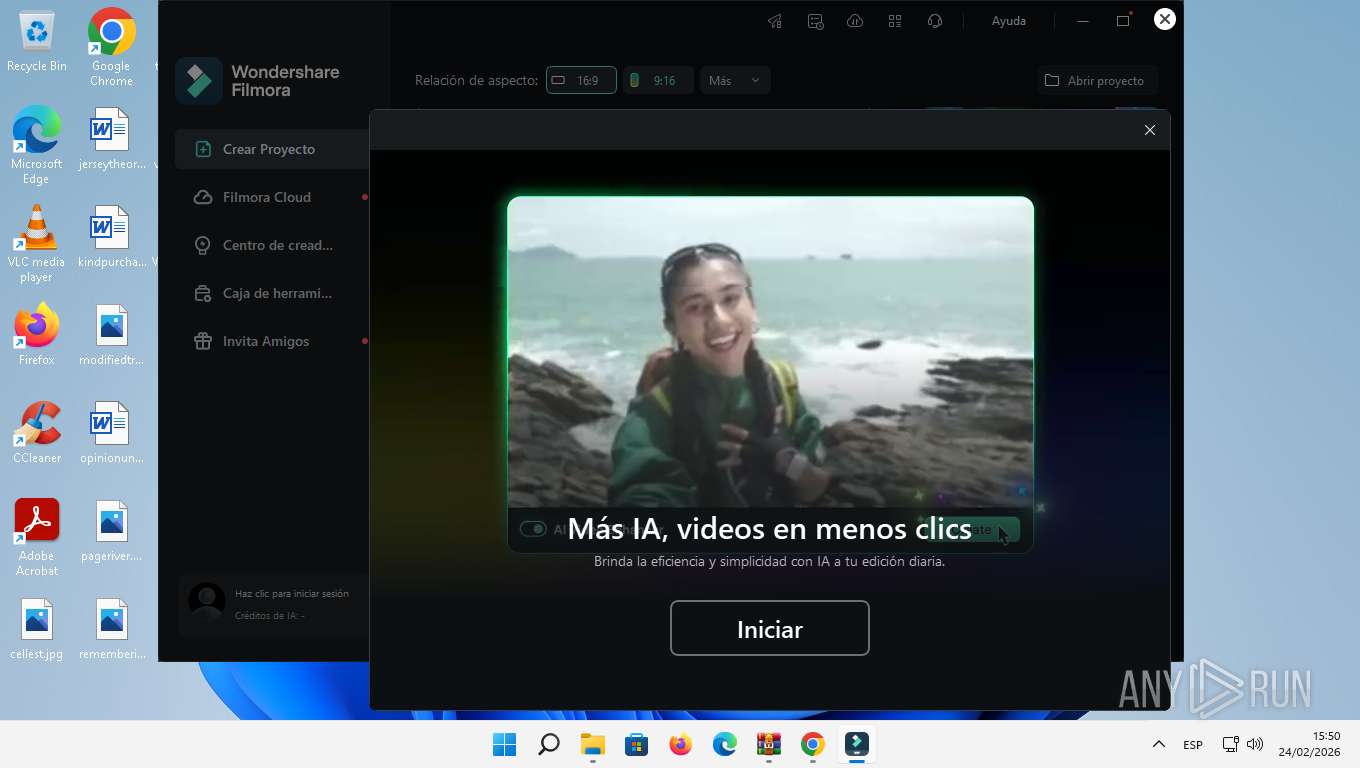Click the promo video thumbnail
The width and height of the screenshot is (1360, 768).
coord(770,374)
